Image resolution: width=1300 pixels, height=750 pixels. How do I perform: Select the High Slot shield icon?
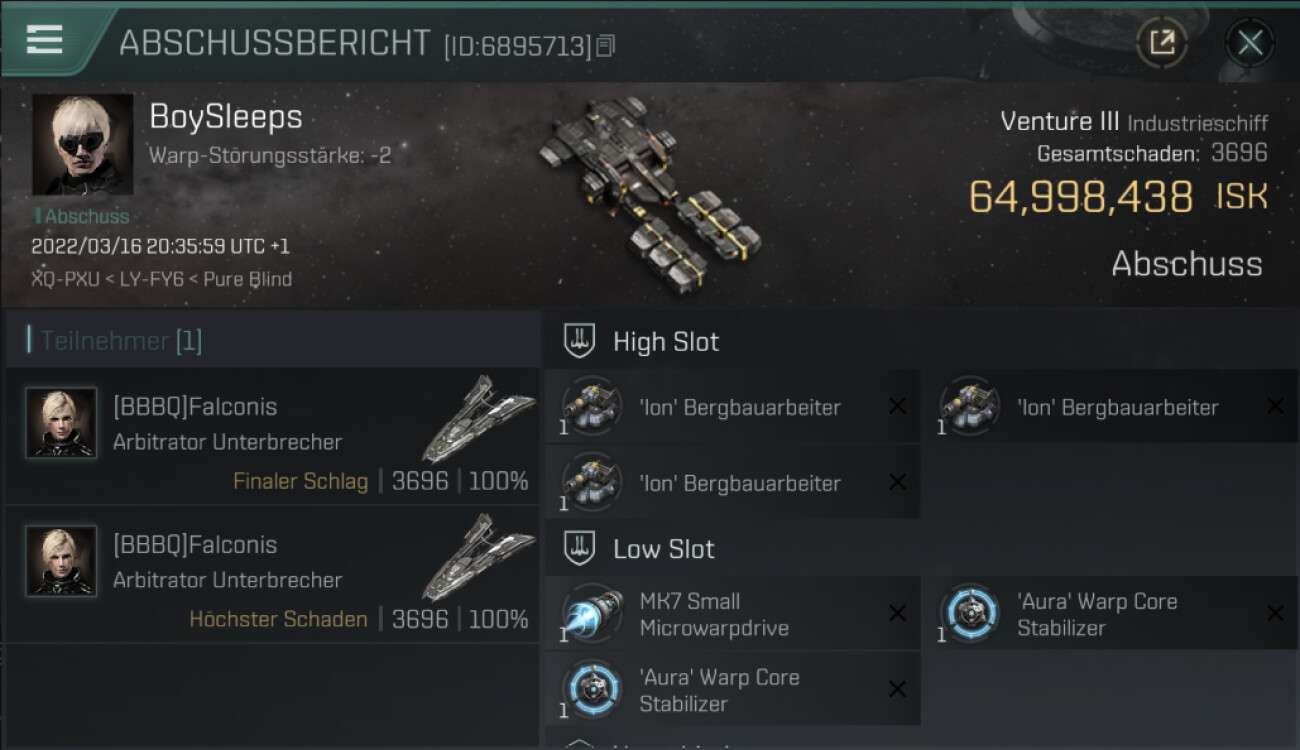point(580,341)
